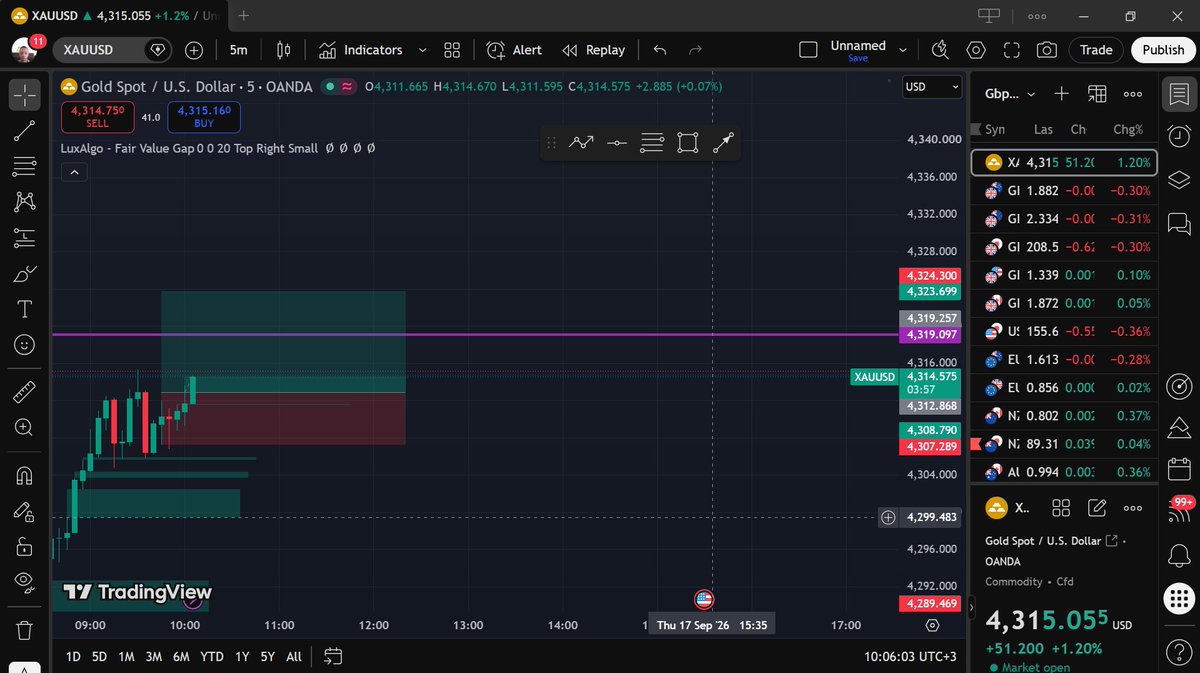Click the Publish button
Image resolution: width=1200 pixels, height=673 pixels.
[x=1163, y=50]
